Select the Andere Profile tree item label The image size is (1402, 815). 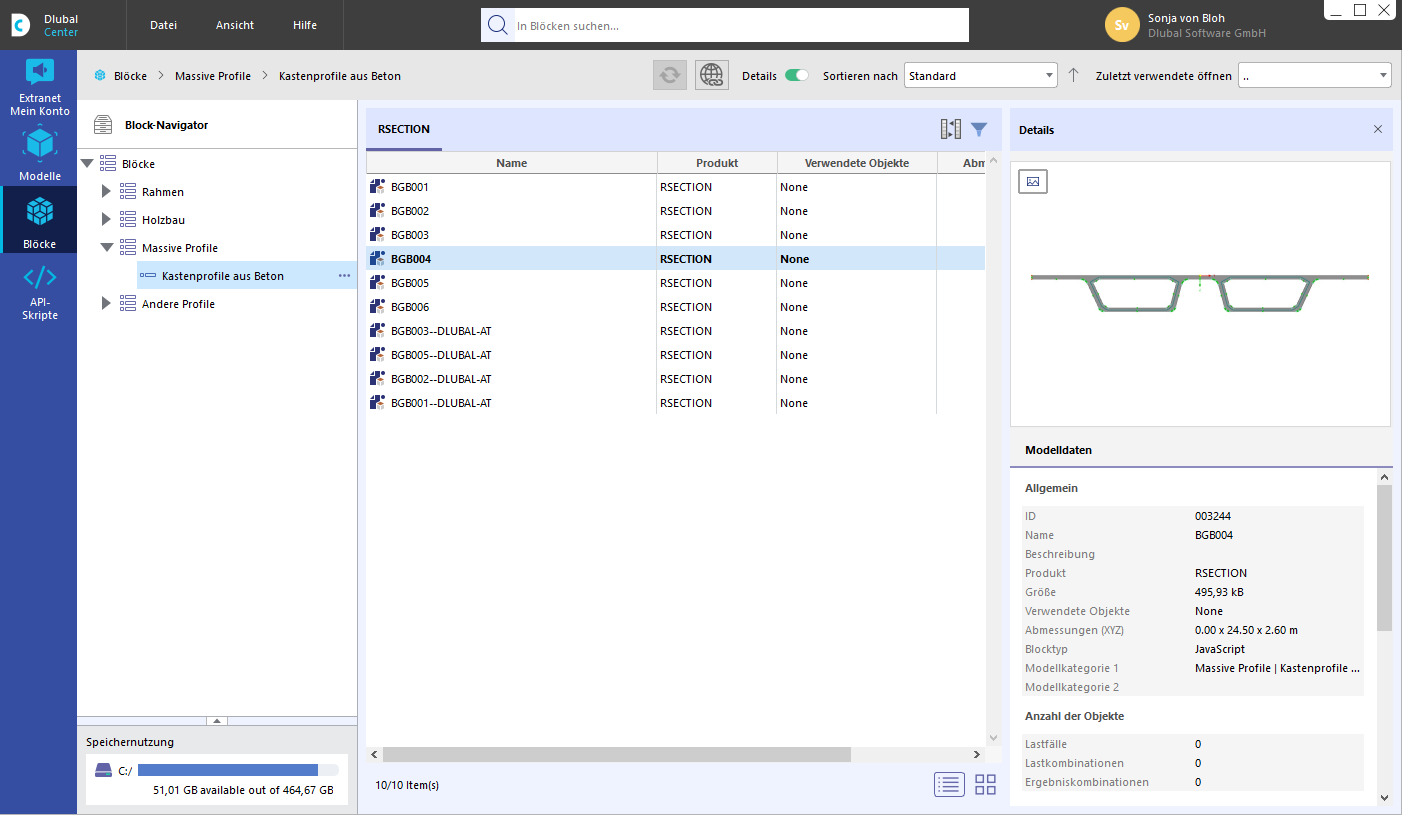(x=178, y=303)
